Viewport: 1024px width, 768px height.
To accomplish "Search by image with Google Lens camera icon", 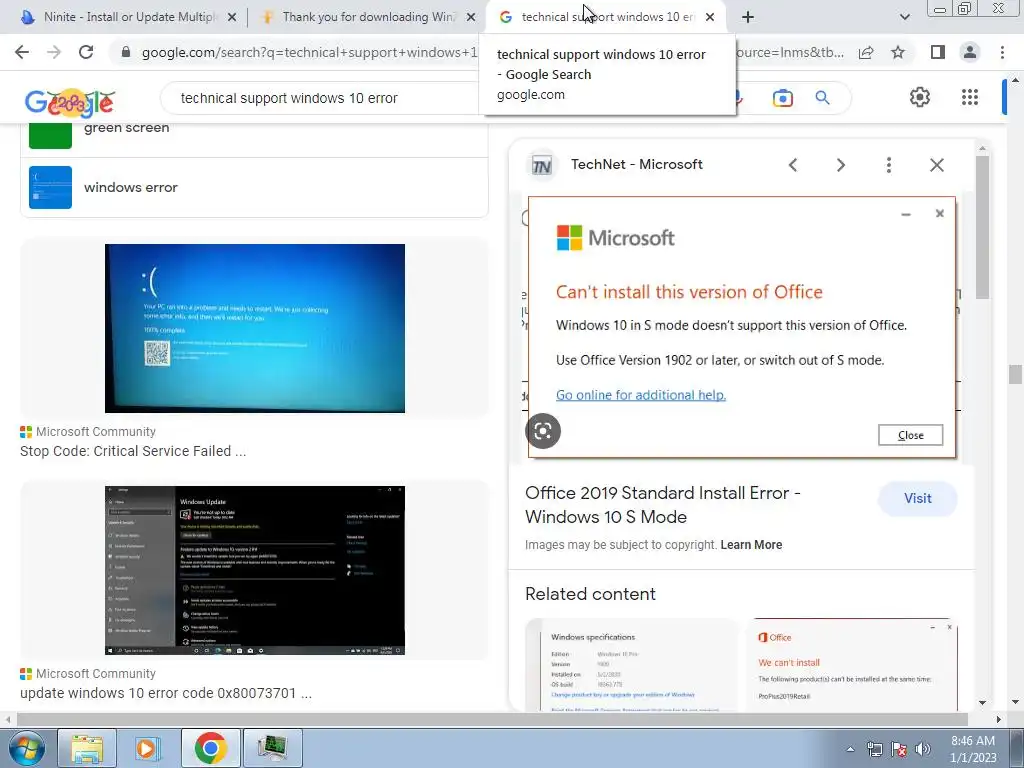I will [782, 98].
